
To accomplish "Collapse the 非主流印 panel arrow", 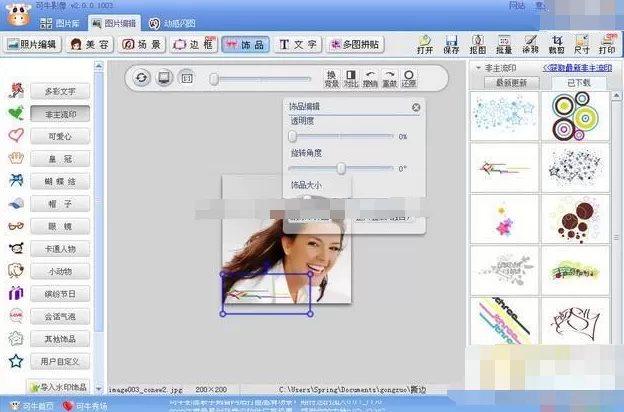I will tap(478, 68).
